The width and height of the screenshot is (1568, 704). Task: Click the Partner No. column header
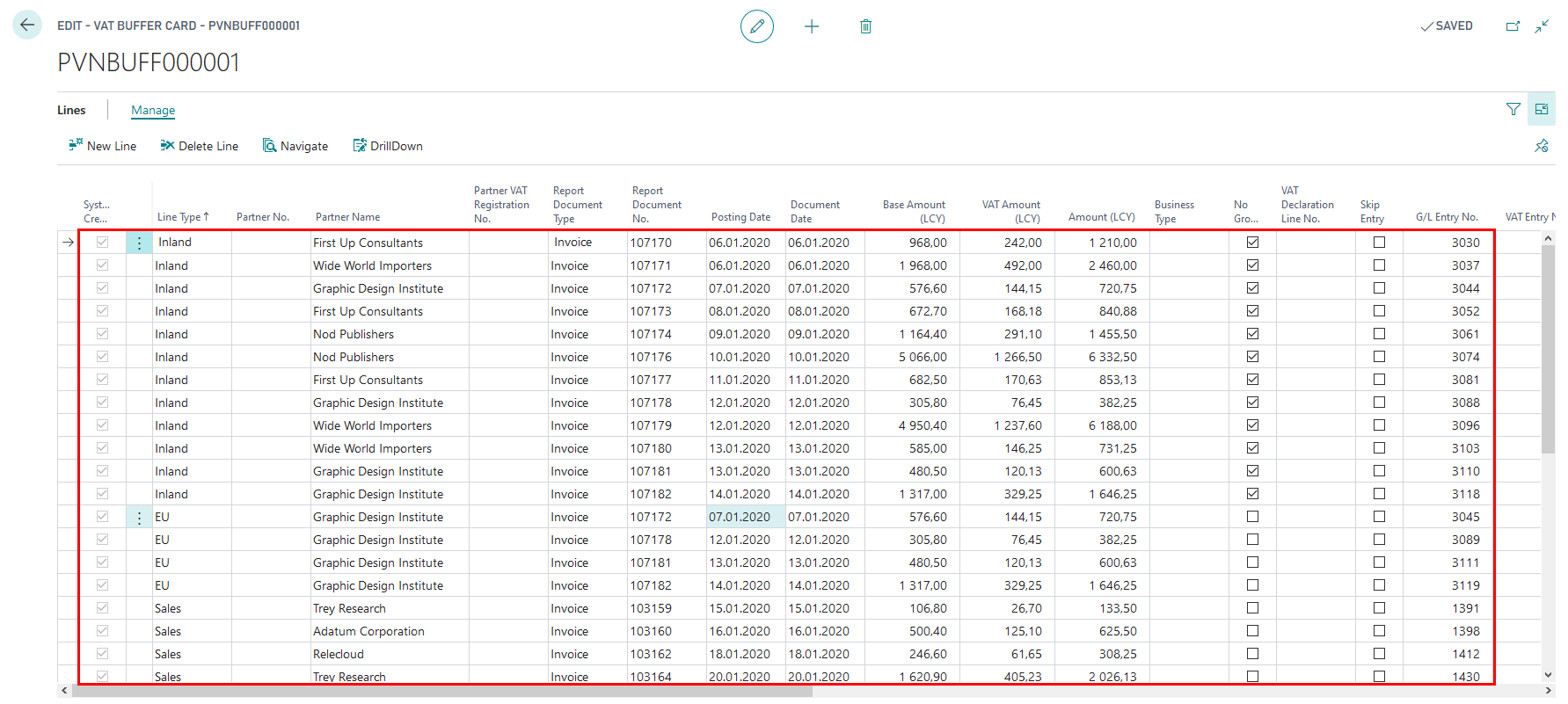(x=262, y=217)
